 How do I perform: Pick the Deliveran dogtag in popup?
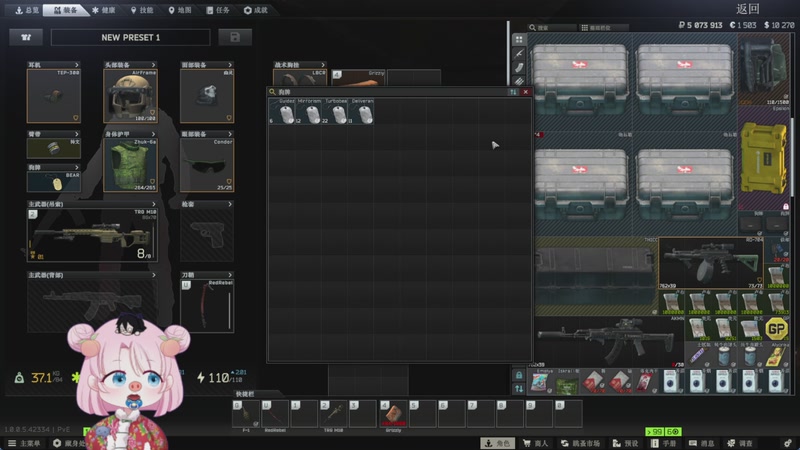point(361,111)
